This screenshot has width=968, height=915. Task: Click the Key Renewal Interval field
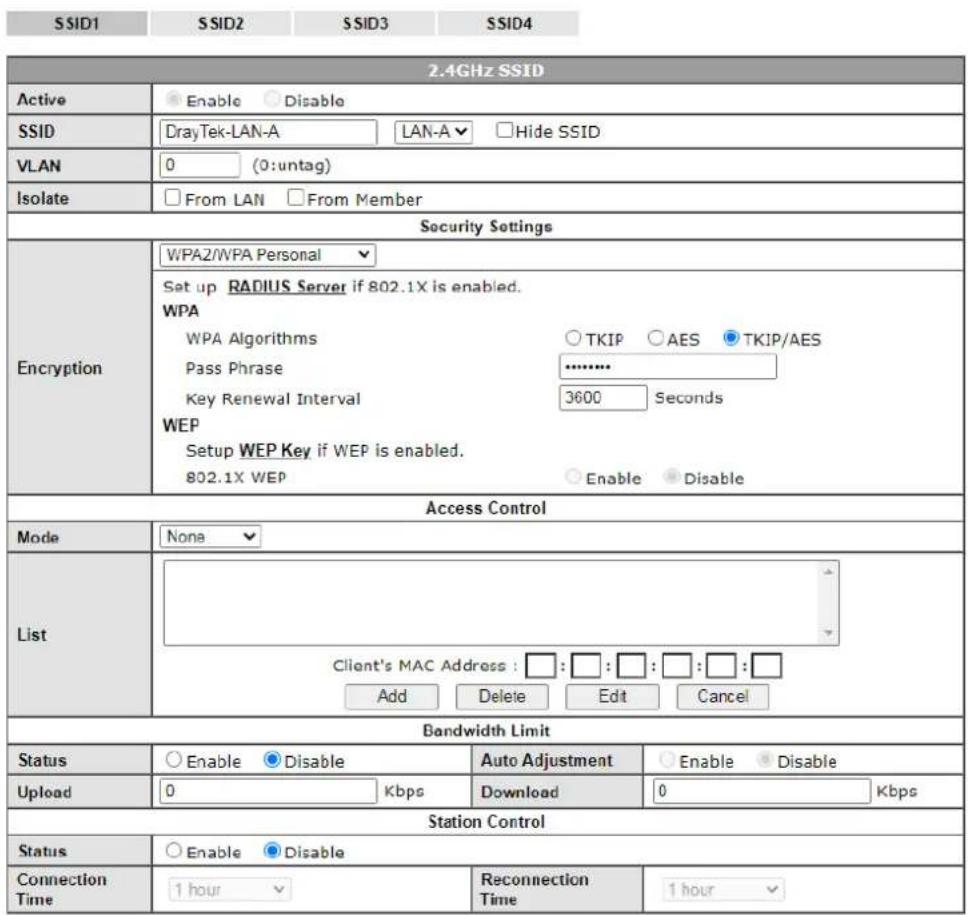(x=603, y=397)
